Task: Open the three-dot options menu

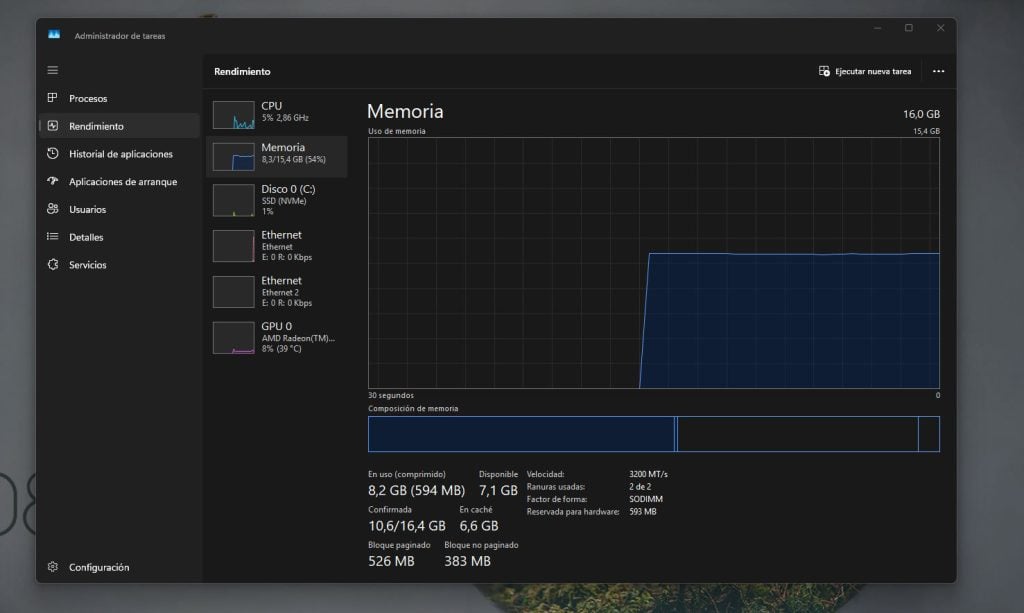Action: (938, 70)
